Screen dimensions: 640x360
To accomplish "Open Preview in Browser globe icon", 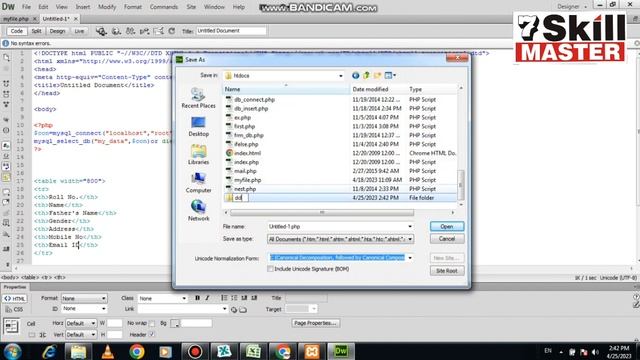I will (116, 31).
